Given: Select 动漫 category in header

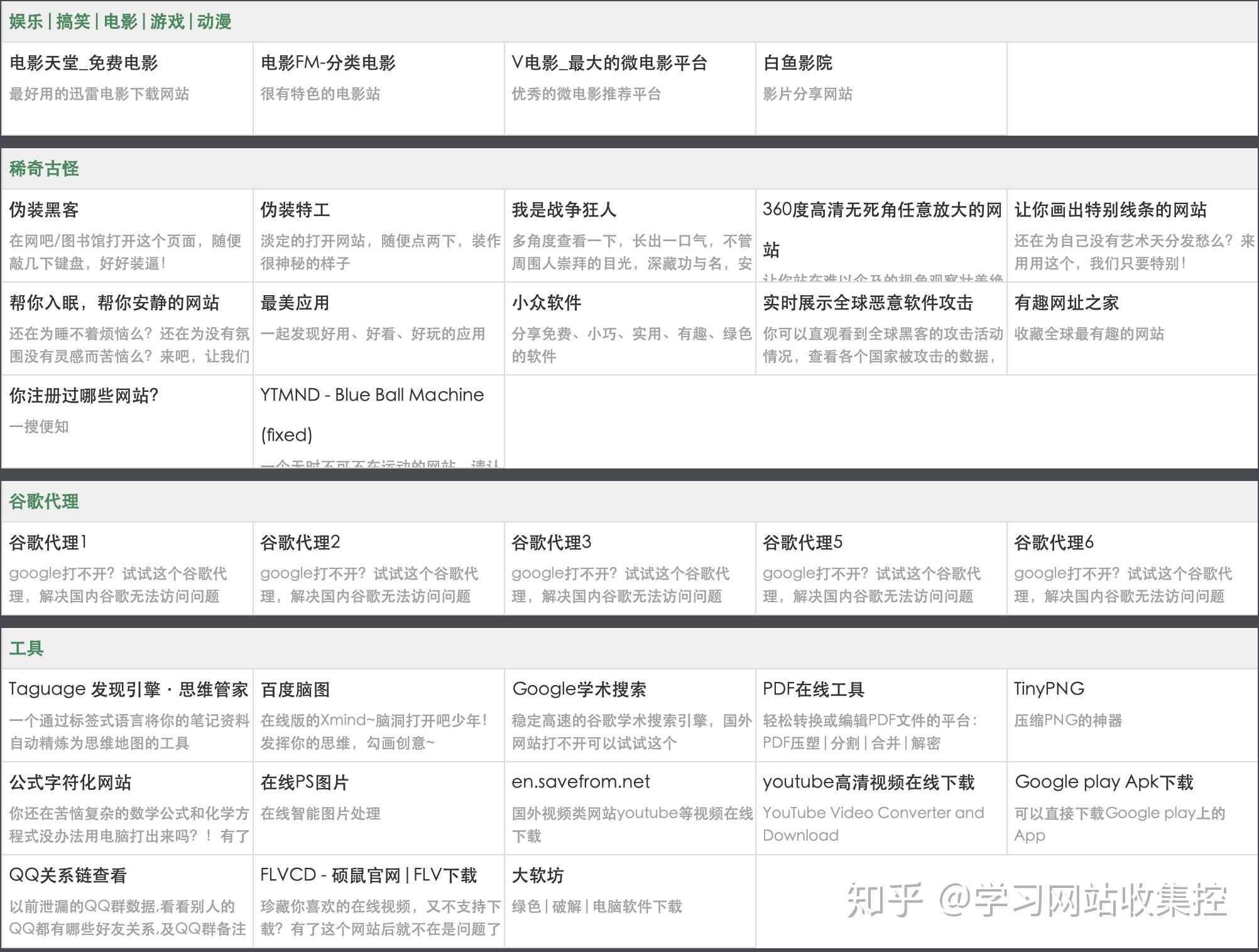Looking at the screenshot, I should (214, 21).
